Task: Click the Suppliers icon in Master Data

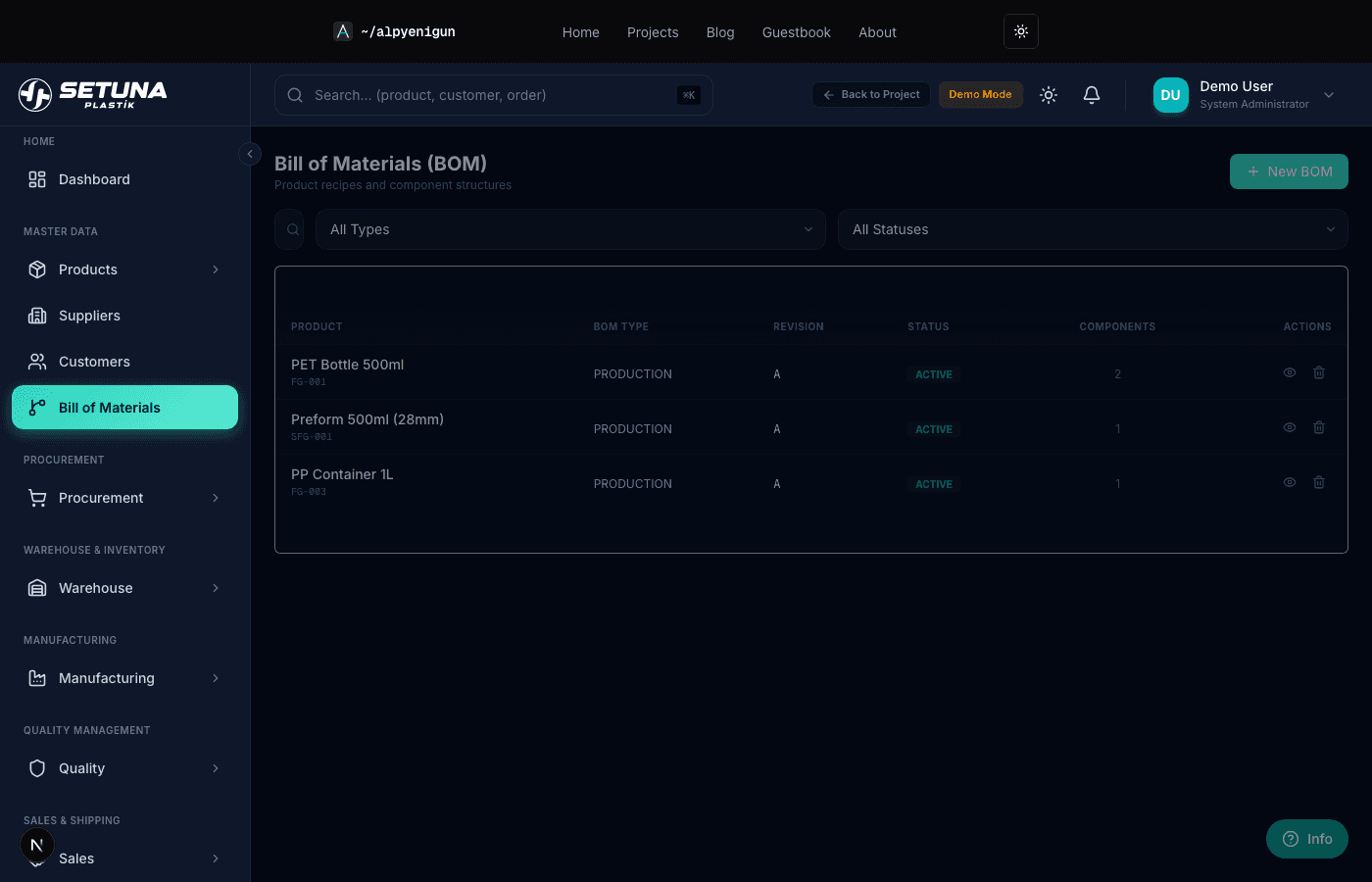Action: click(x=37, y=316)
